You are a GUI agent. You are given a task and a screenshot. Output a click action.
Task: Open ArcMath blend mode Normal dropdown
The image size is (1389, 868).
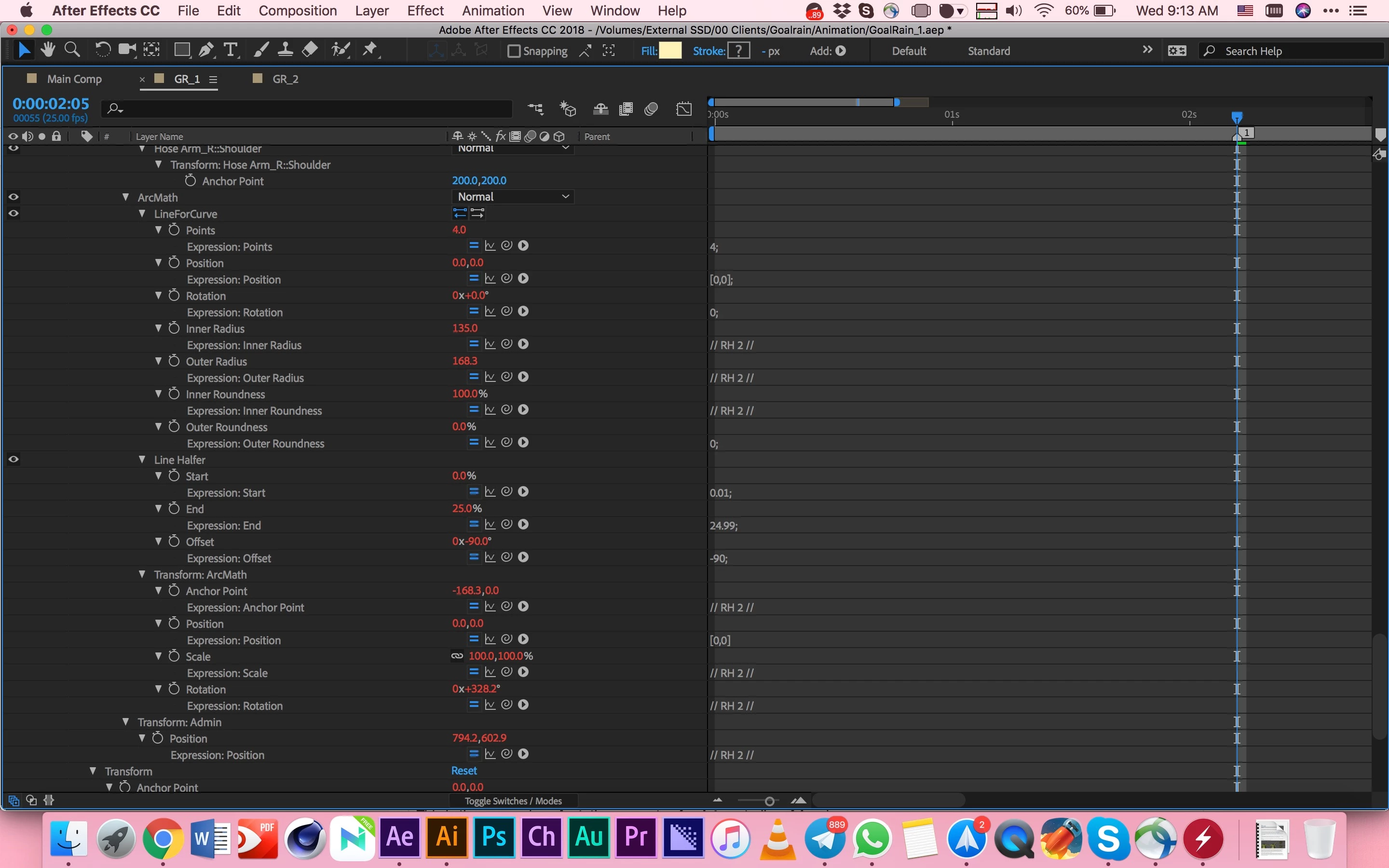[x=513, y=197]
